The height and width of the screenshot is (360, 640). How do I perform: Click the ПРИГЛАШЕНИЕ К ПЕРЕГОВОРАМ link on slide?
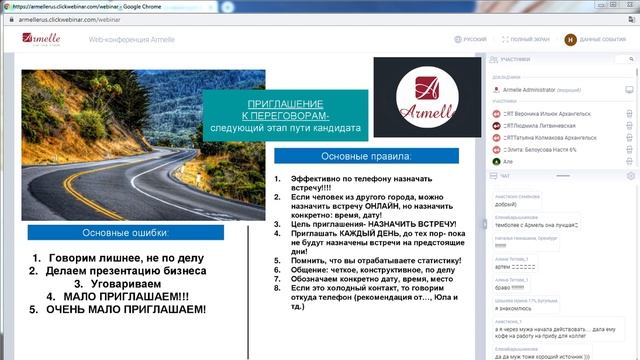pos(285,110)
